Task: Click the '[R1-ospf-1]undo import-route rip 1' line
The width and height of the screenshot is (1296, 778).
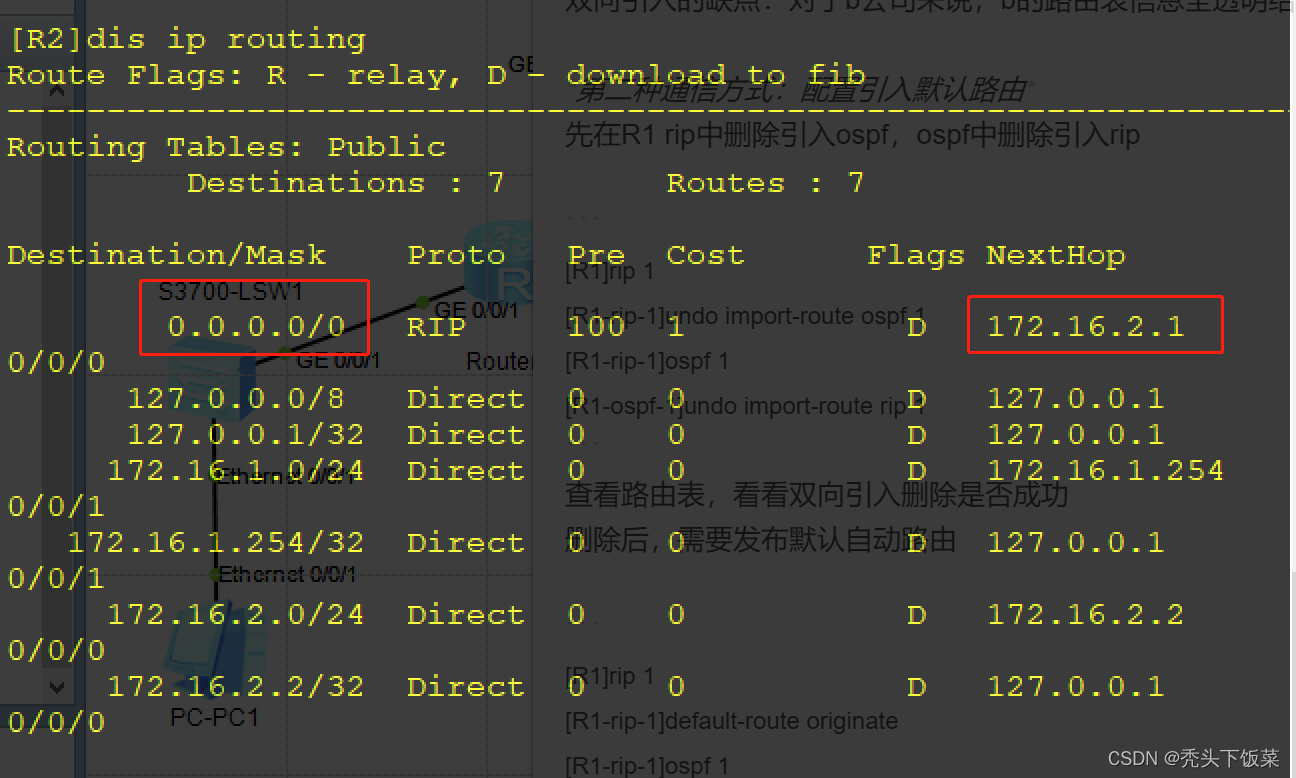Action: pyautogui.click(x=746, y=406)
